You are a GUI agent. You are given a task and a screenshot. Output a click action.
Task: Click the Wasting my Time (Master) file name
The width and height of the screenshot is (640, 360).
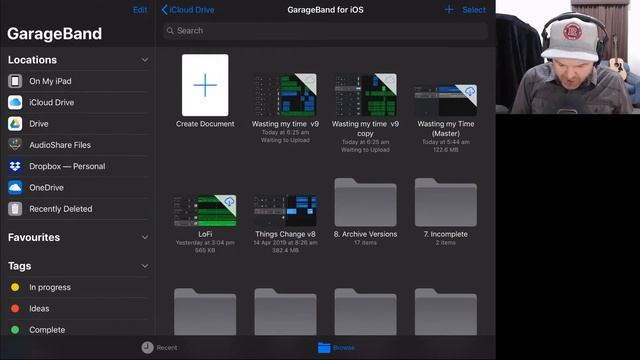click(x=446, y=129)
